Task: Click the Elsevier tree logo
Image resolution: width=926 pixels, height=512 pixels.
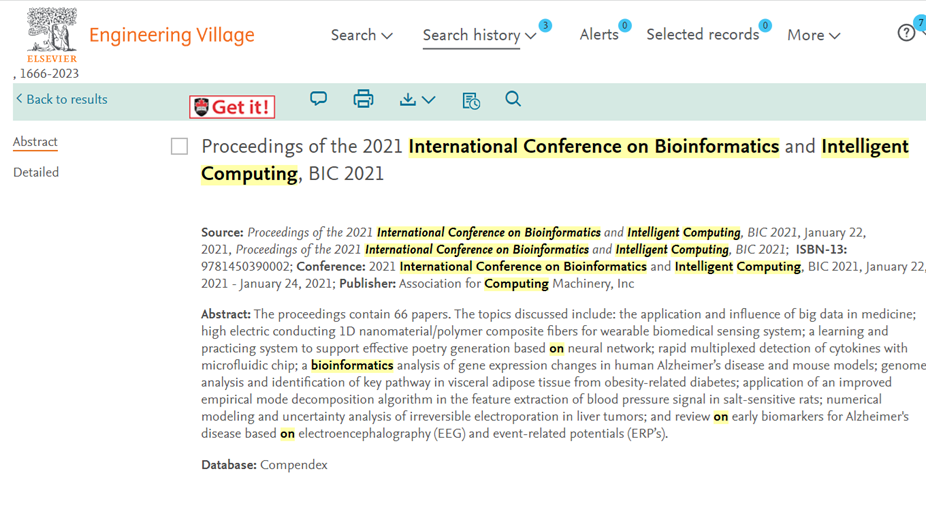Action: click(x=52, y=34)
